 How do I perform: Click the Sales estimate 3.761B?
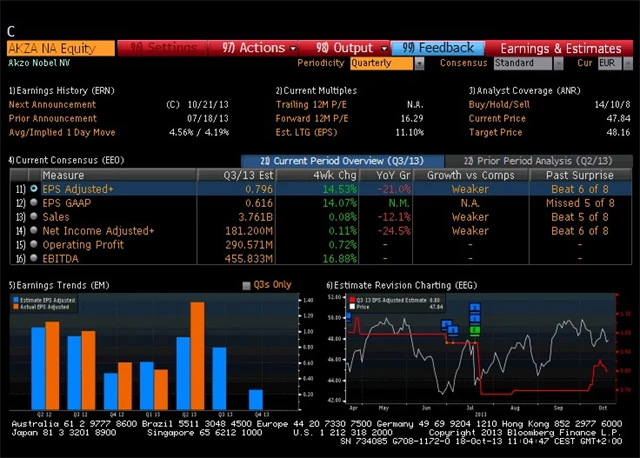click(x=256, y=217)
